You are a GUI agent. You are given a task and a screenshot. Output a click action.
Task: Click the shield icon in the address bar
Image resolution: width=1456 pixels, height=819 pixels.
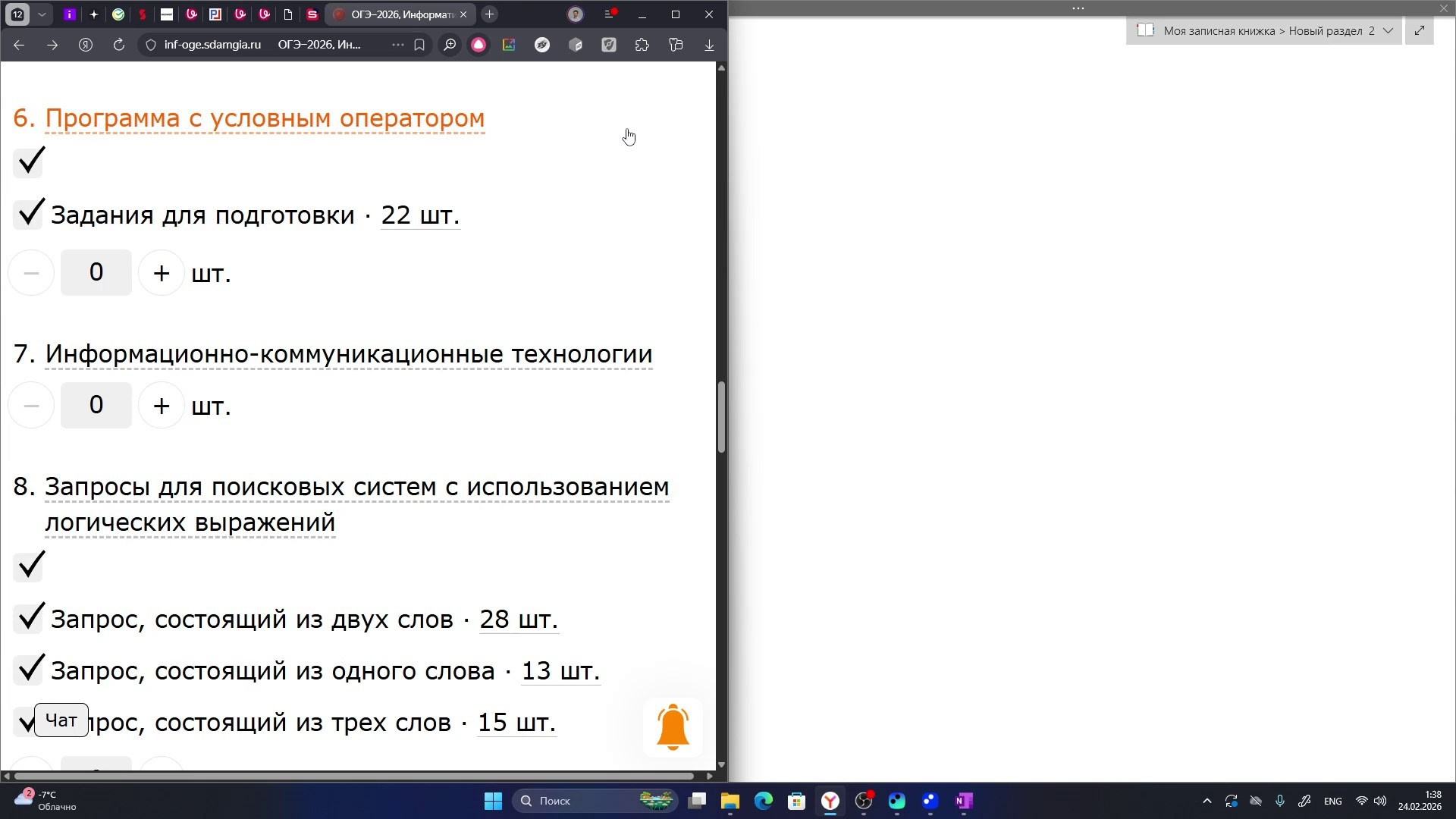click(149, 45)
